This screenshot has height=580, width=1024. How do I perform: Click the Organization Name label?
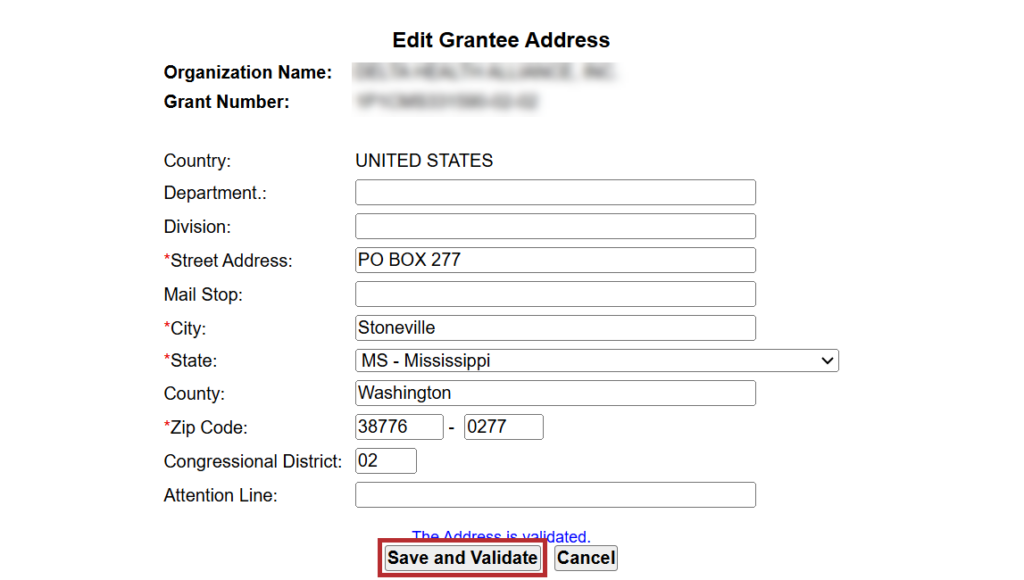coord(247,73)
